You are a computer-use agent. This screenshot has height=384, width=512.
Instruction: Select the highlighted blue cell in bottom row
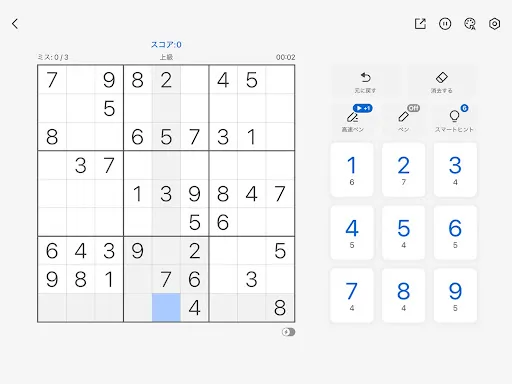(x=166, y=307)
